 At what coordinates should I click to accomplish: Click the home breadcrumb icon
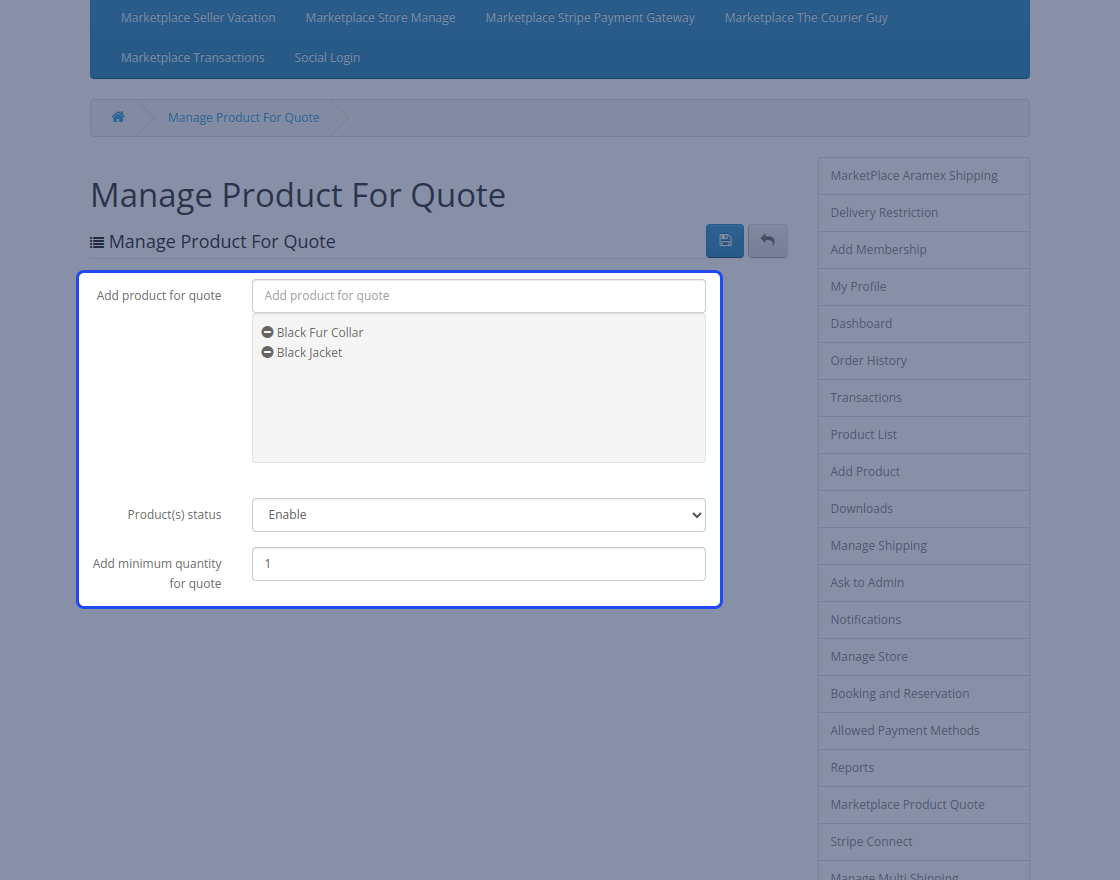(118, 117)
